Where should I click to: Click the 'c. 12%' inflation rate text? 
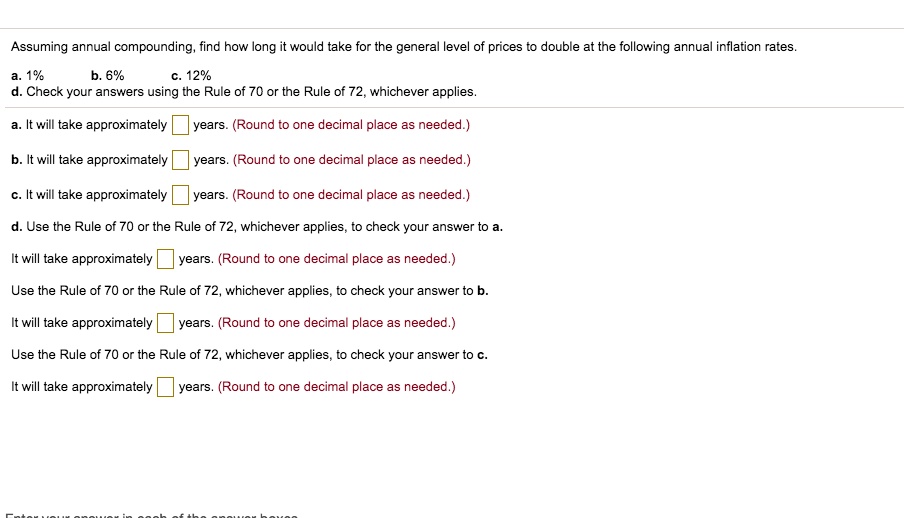click(x=191, y=76)
